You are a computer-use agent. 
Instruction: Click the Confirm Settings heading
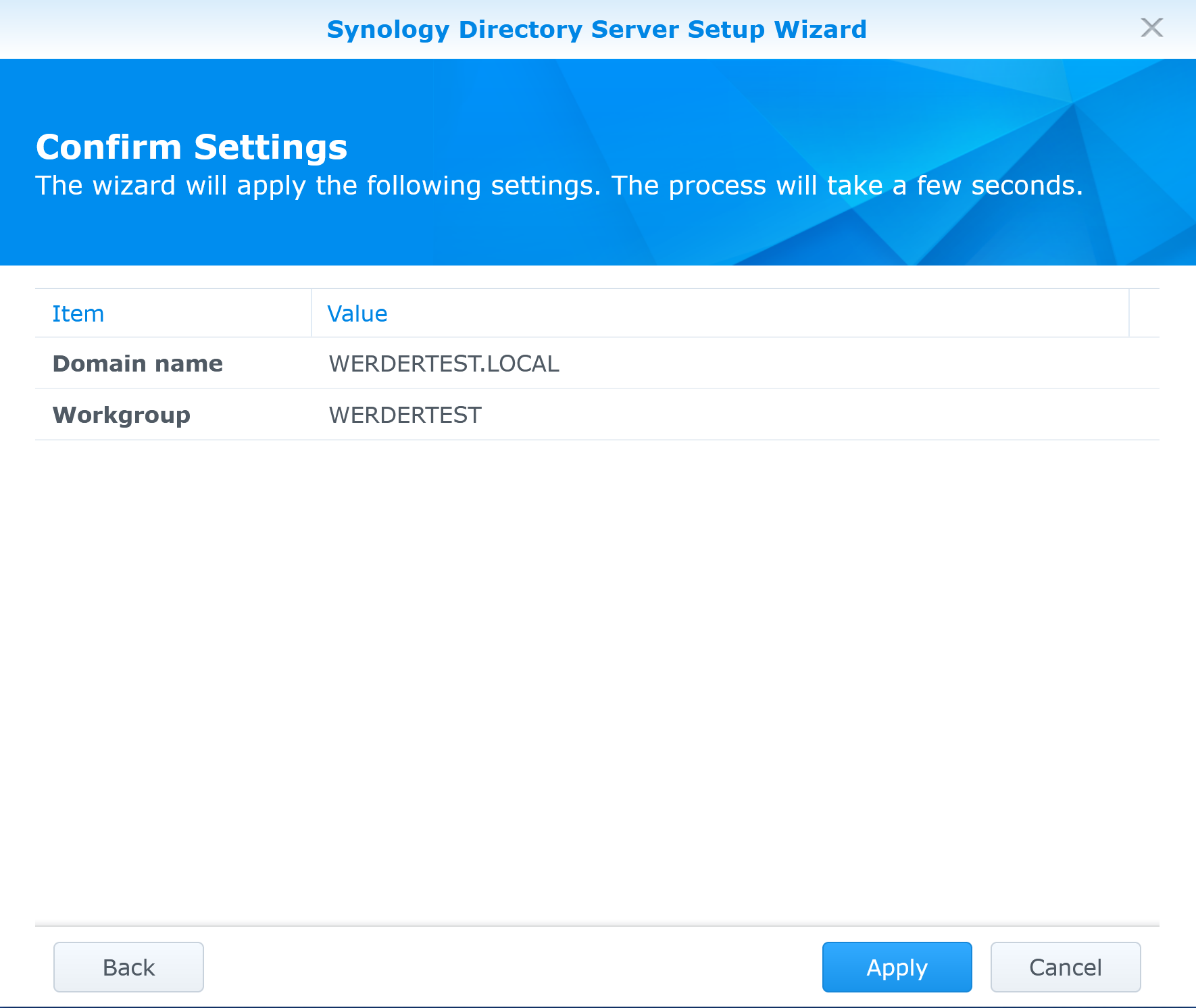point(191,146)
